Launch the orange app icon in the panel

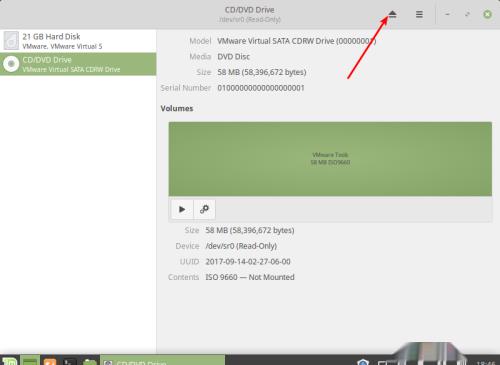tap(50, 361)
